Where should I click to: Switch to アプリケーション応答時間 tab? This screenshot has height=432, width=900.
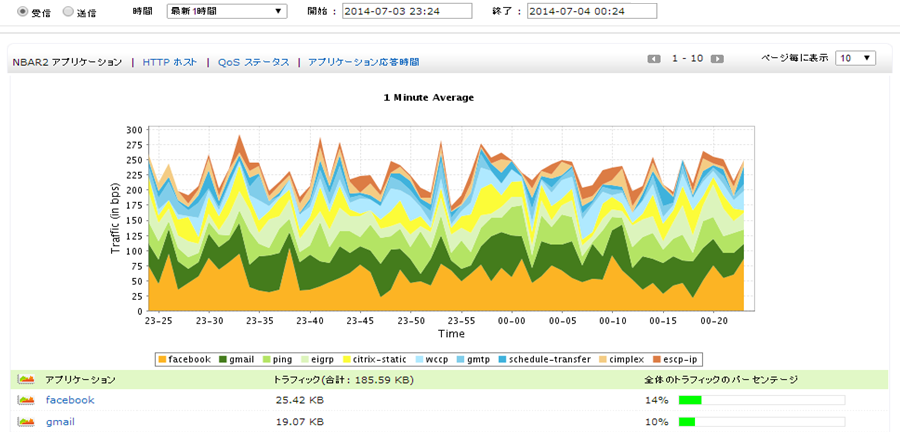[363, 62]
